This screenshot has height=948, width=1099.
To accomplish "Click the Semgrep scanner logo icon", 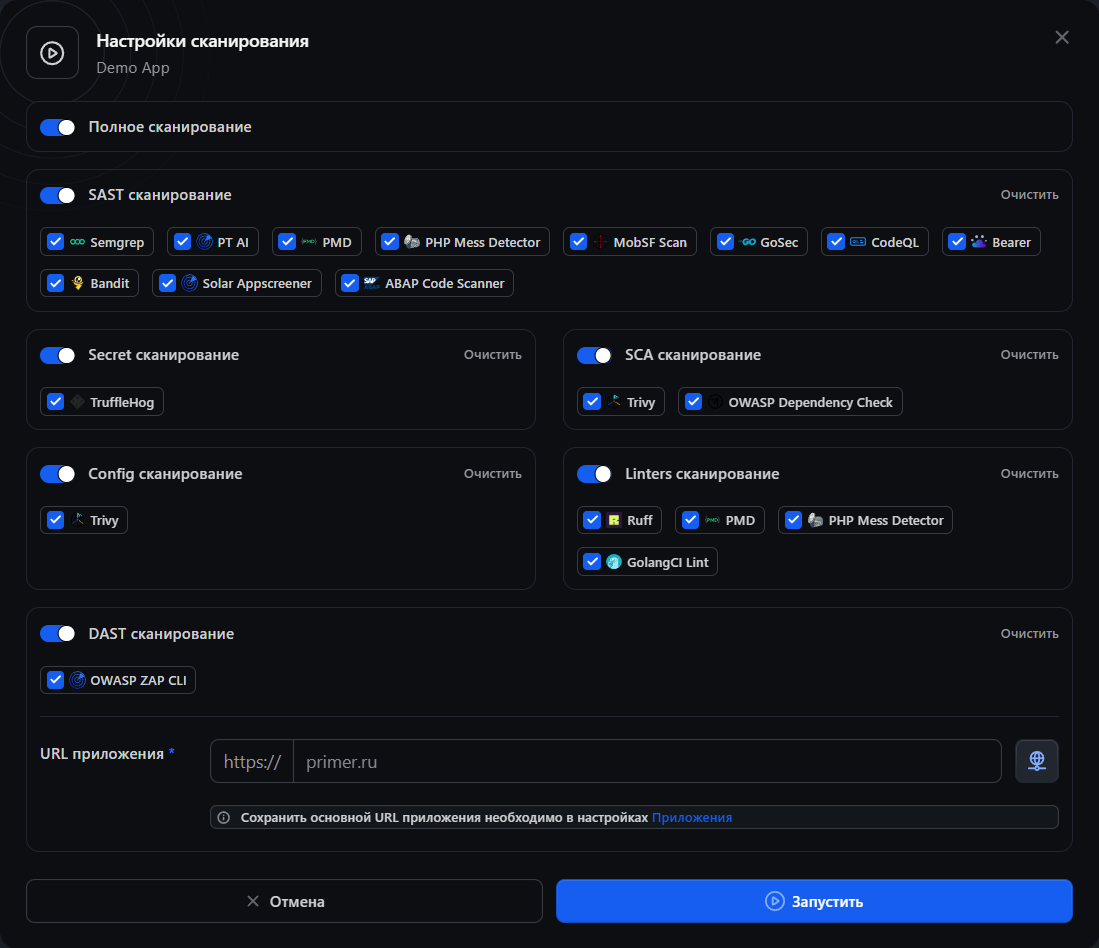I will point(78,242).
